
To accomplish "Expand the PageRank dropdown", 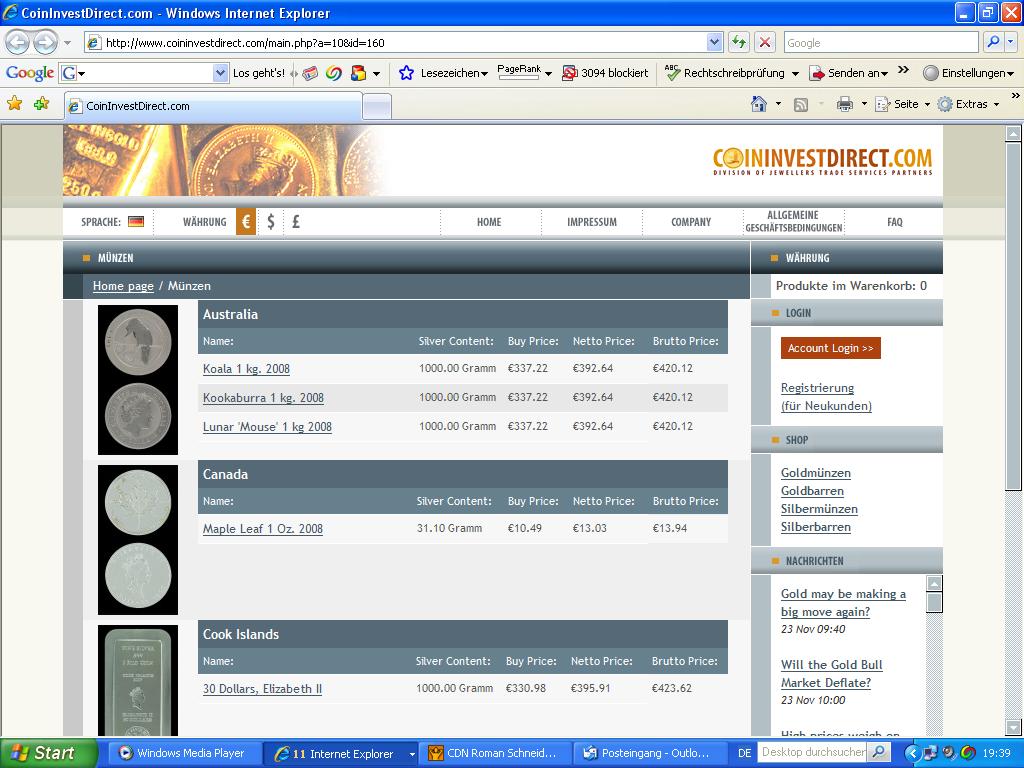I will click(548, 74).
